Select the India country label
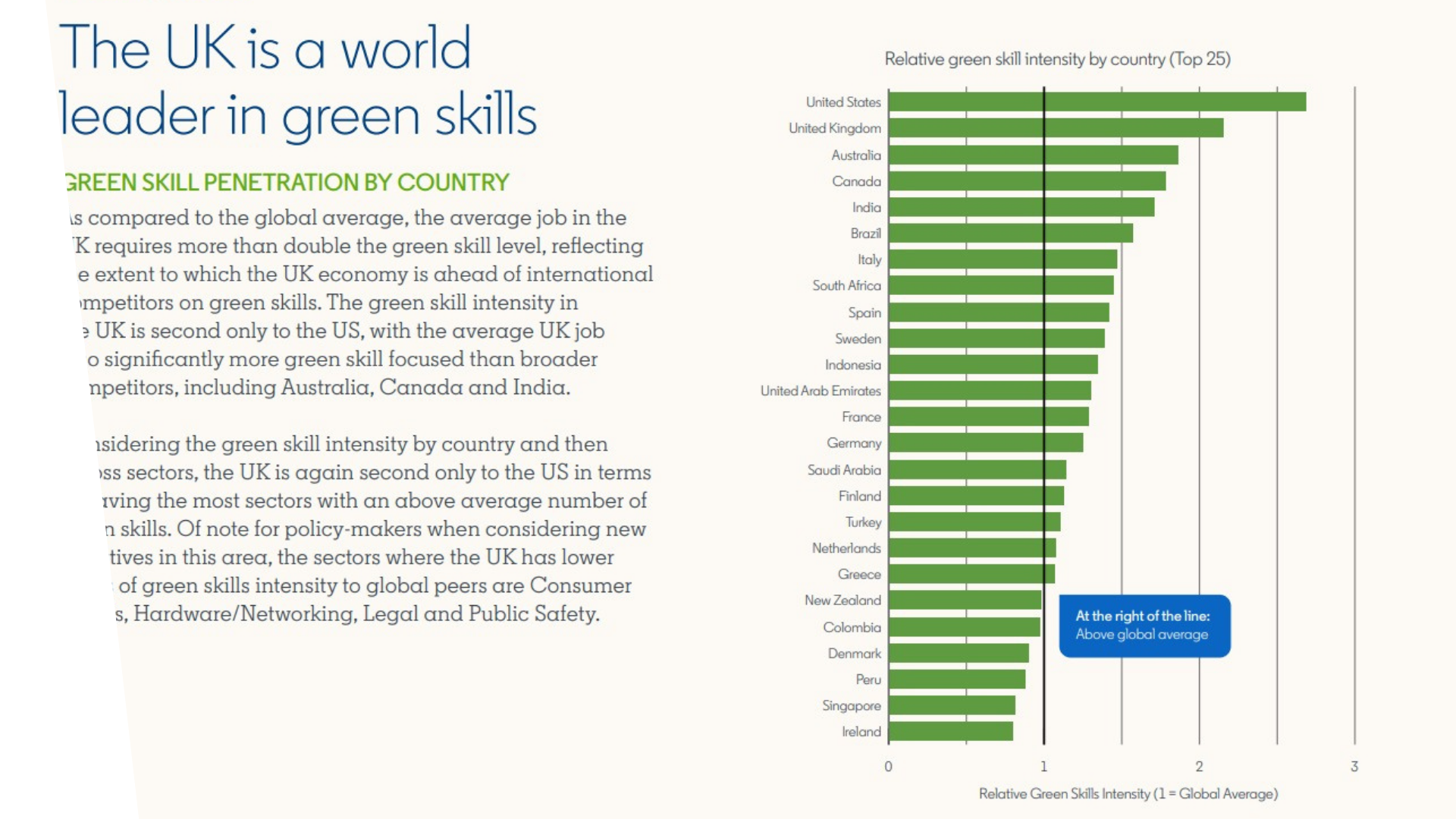The width and height of the screenshot is (1456, 819). pos(866,207)
